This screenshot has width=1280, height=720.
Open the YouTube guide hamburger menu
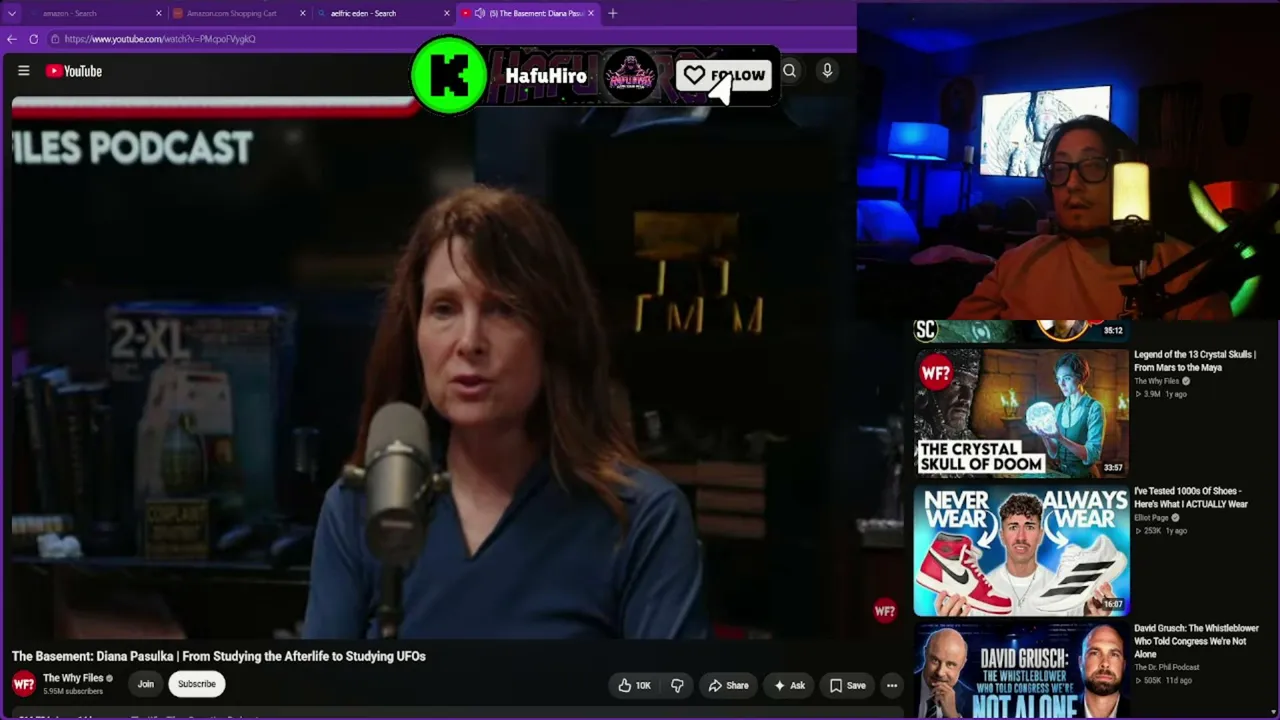(24, 71)
